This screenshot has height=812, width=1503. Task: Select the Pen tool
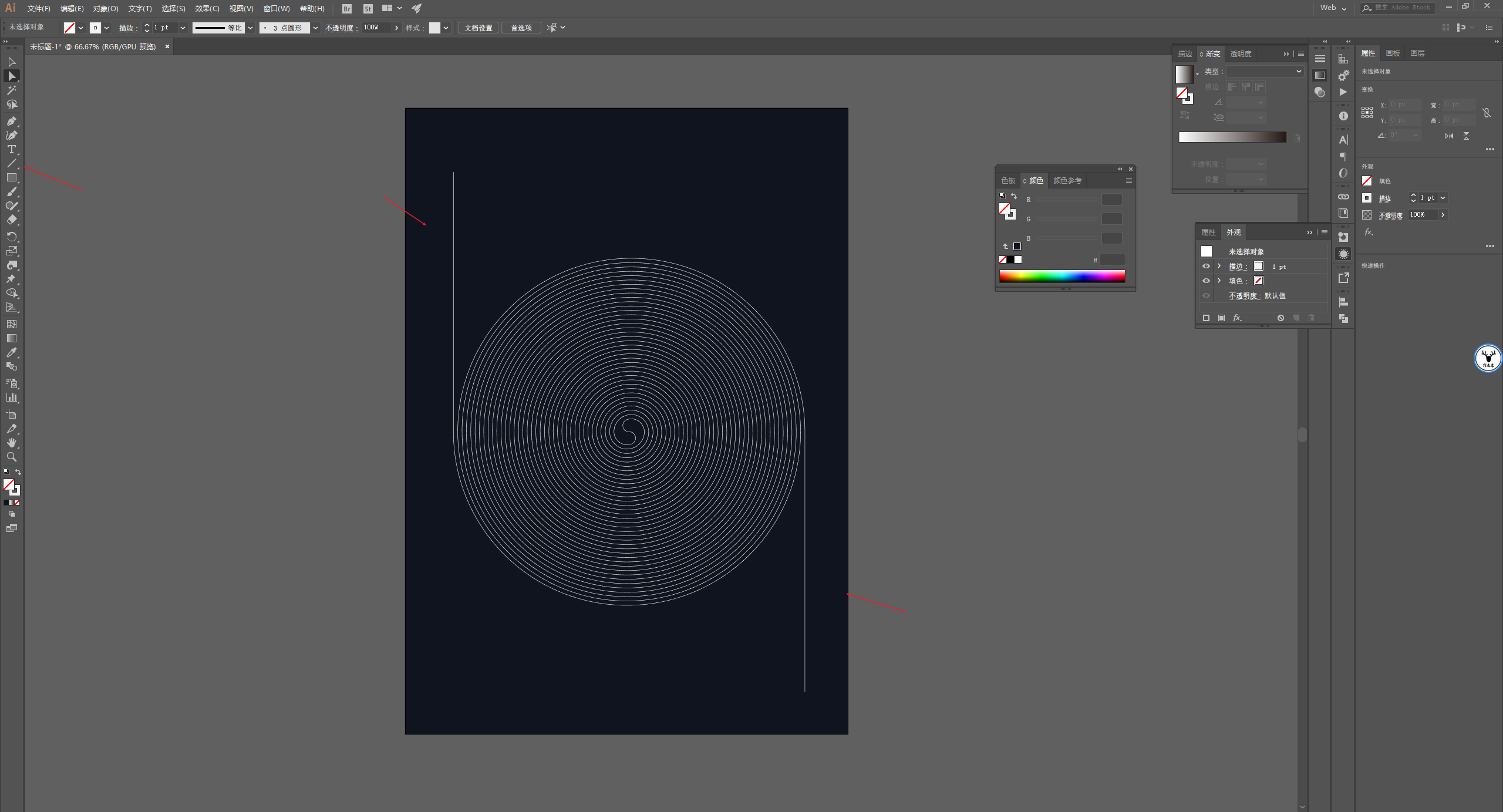point(11,121)
